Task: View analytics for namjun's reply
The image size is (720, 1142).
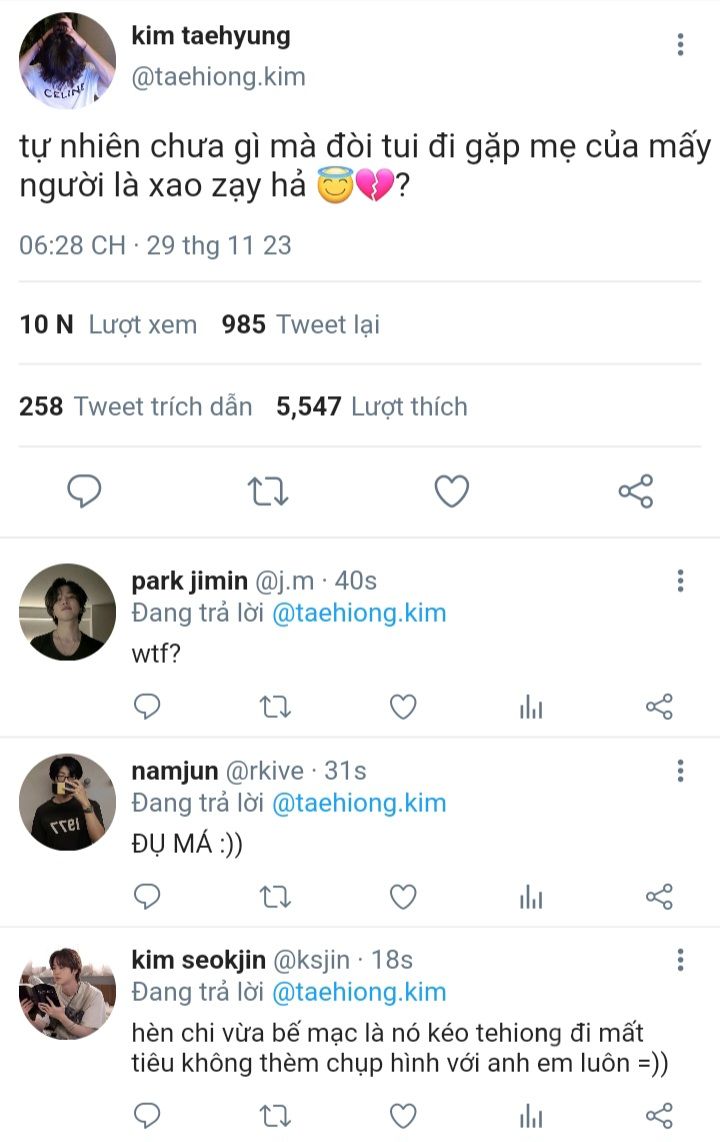Action: tap(531, 897)
